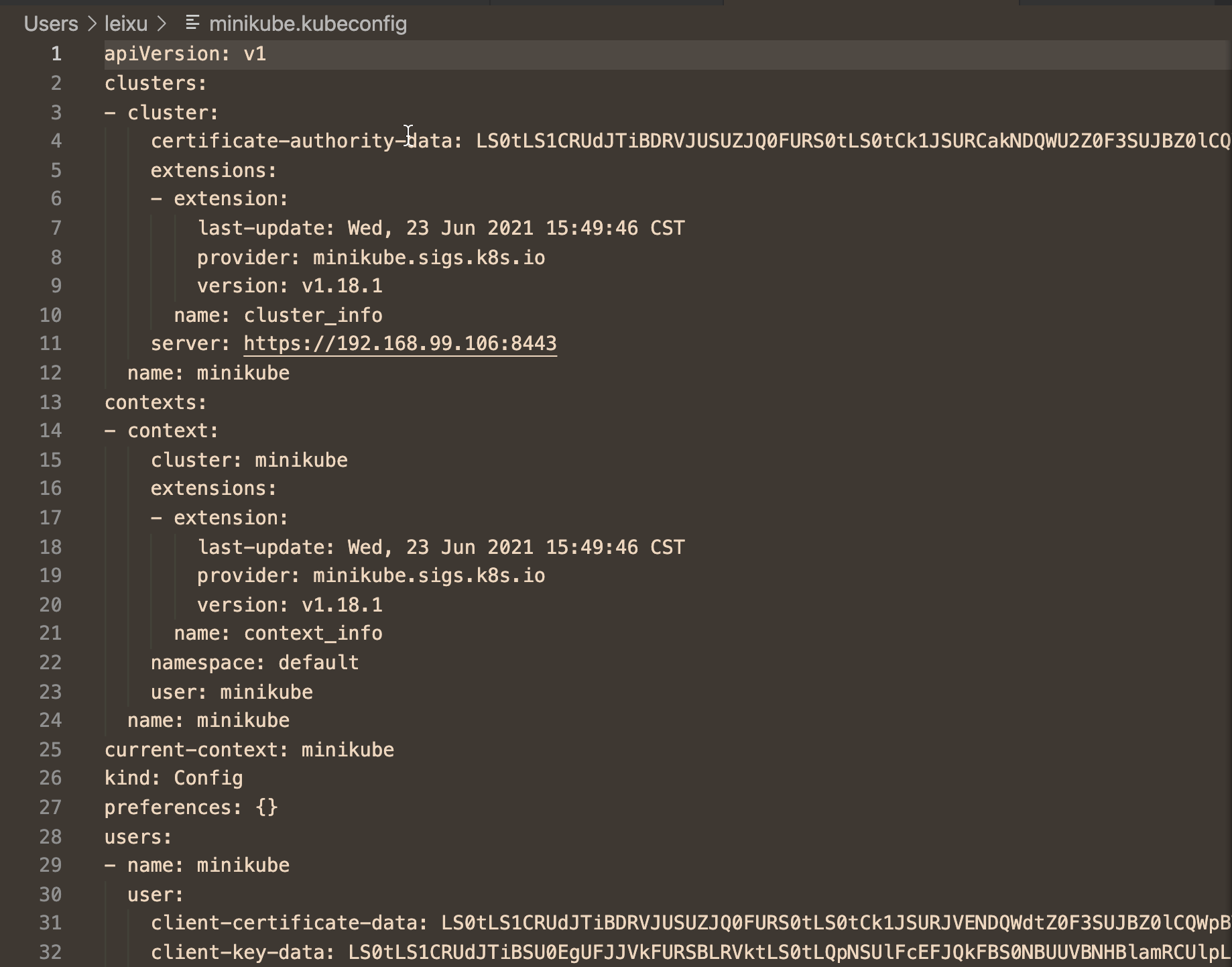Click the context_info name value
The image size is (1232, 967).
[313, 633]
